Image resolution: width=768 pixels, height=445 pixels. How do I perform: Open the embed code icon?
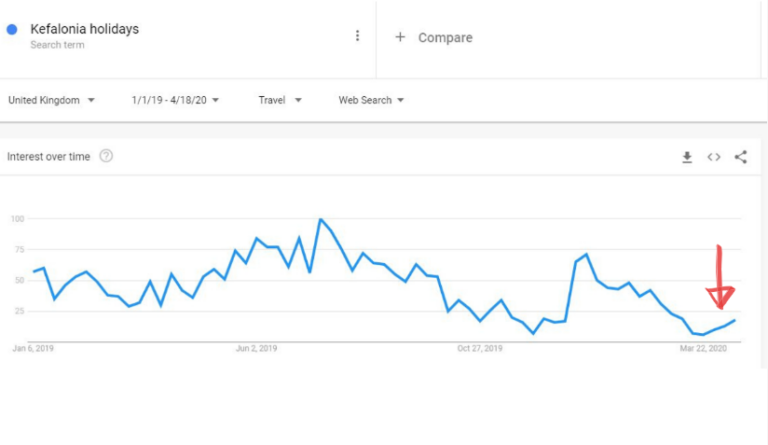tap(714, 157)
